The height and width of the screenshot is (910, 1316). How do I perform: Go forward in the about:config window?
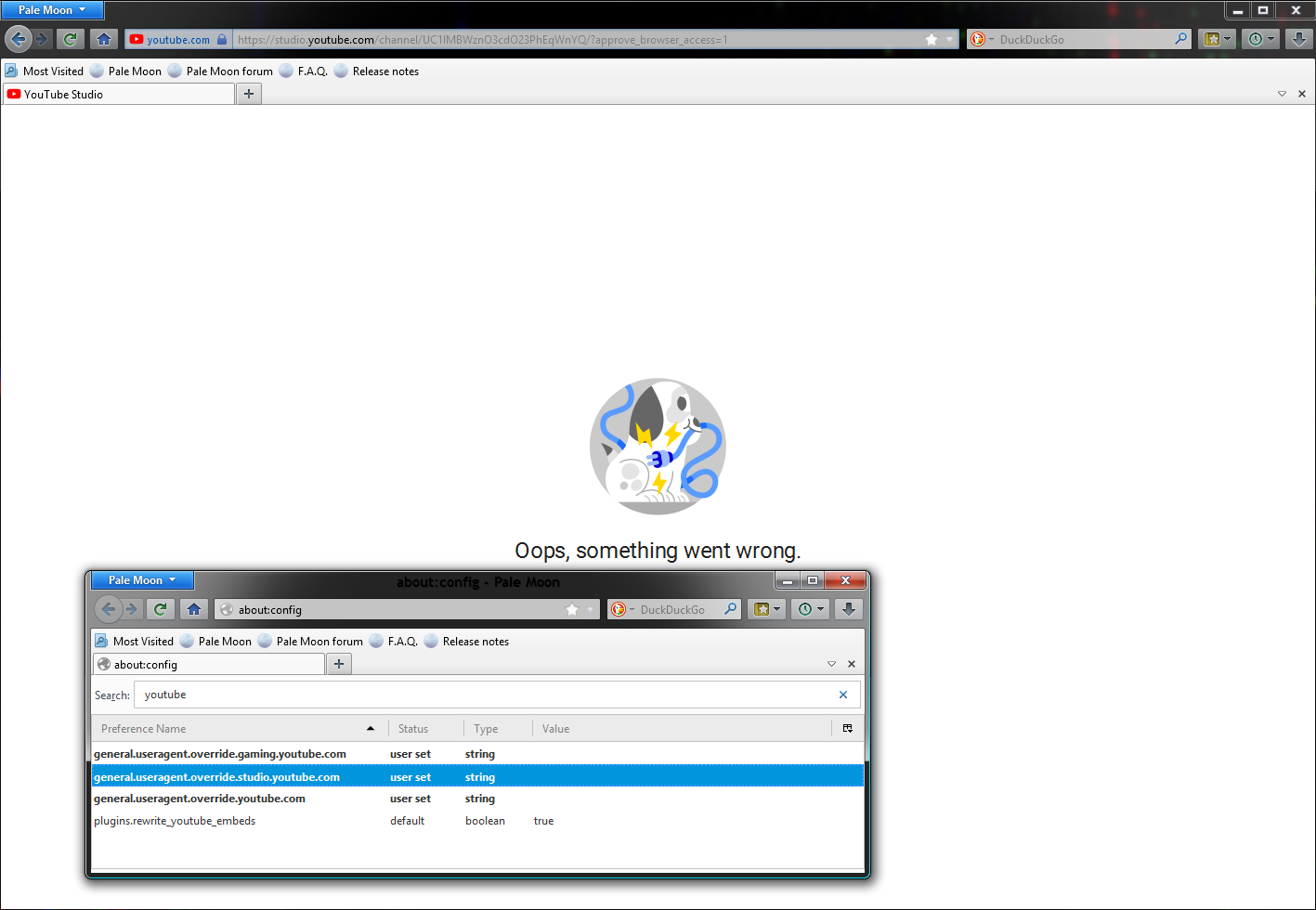coord(132,609)
